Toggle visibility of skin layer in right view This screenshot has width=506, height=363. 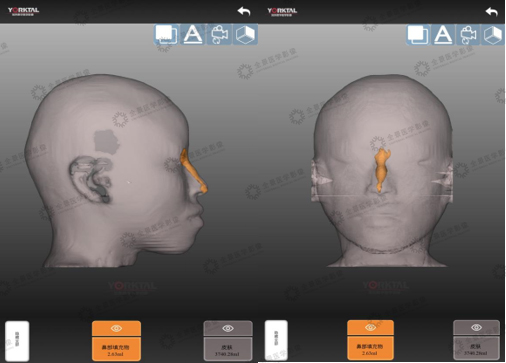point(476,328)
